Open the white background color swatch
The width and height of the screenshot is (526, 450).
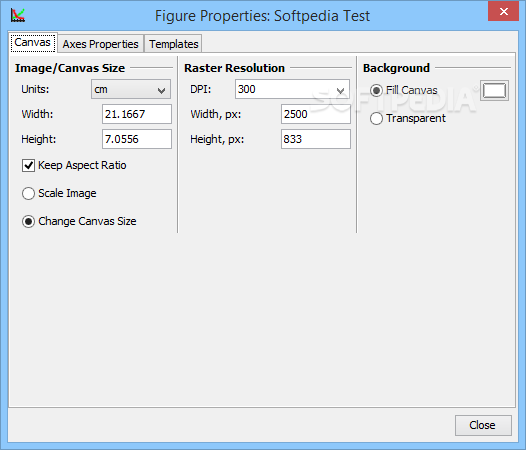[494, 91]
